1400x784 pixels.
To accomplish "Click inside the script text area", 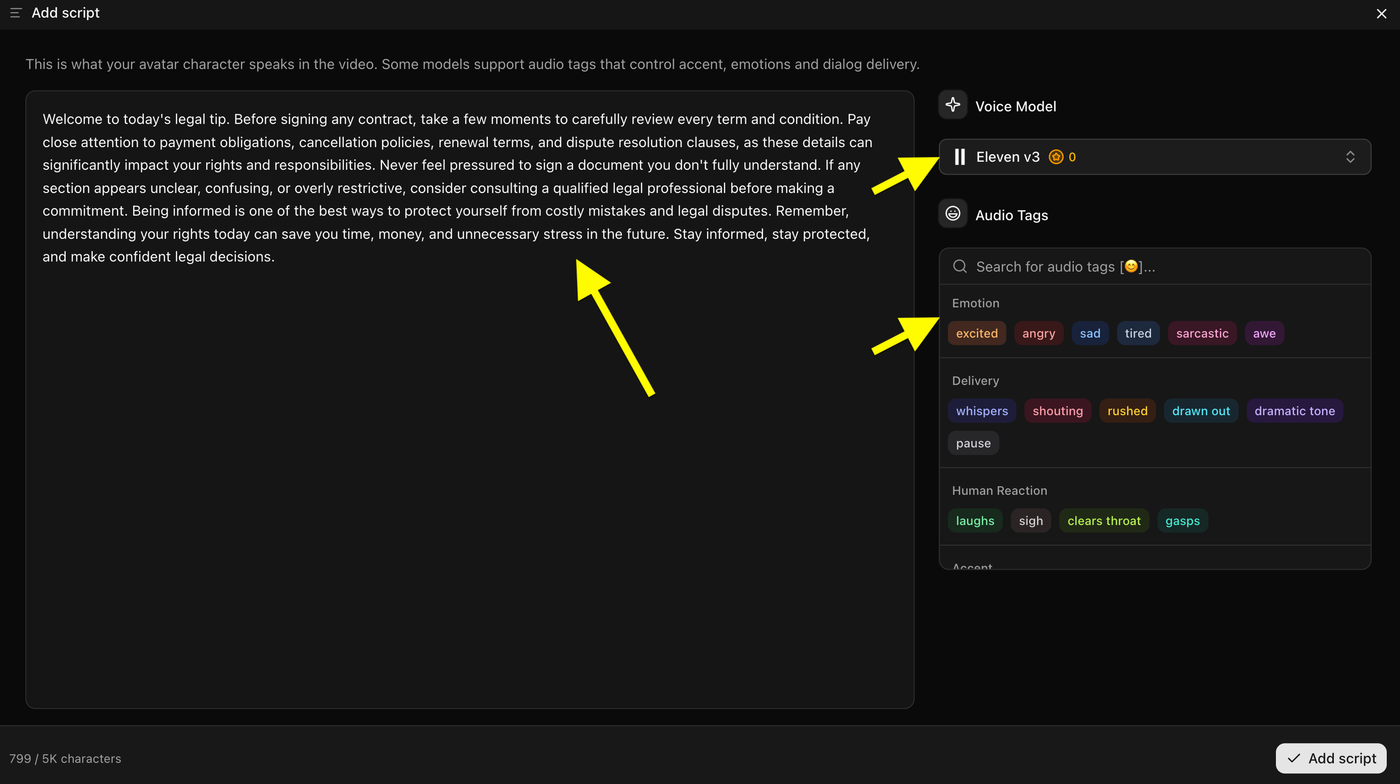I will 470,400.
